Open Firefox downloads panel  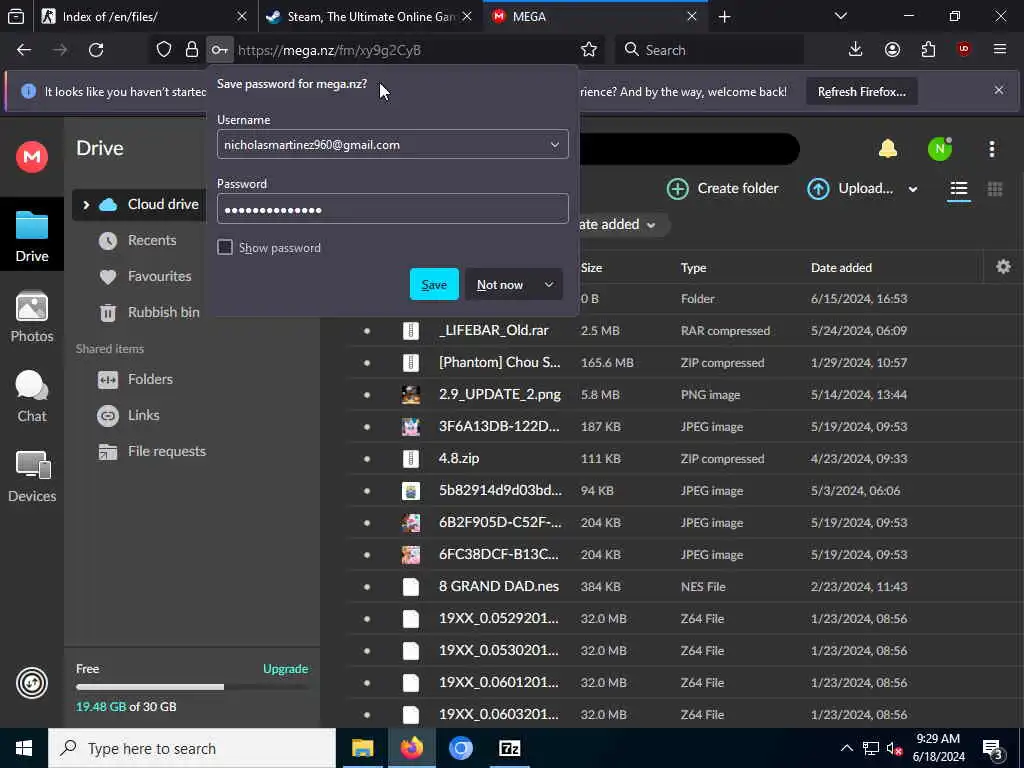click(x=855, y=50)
